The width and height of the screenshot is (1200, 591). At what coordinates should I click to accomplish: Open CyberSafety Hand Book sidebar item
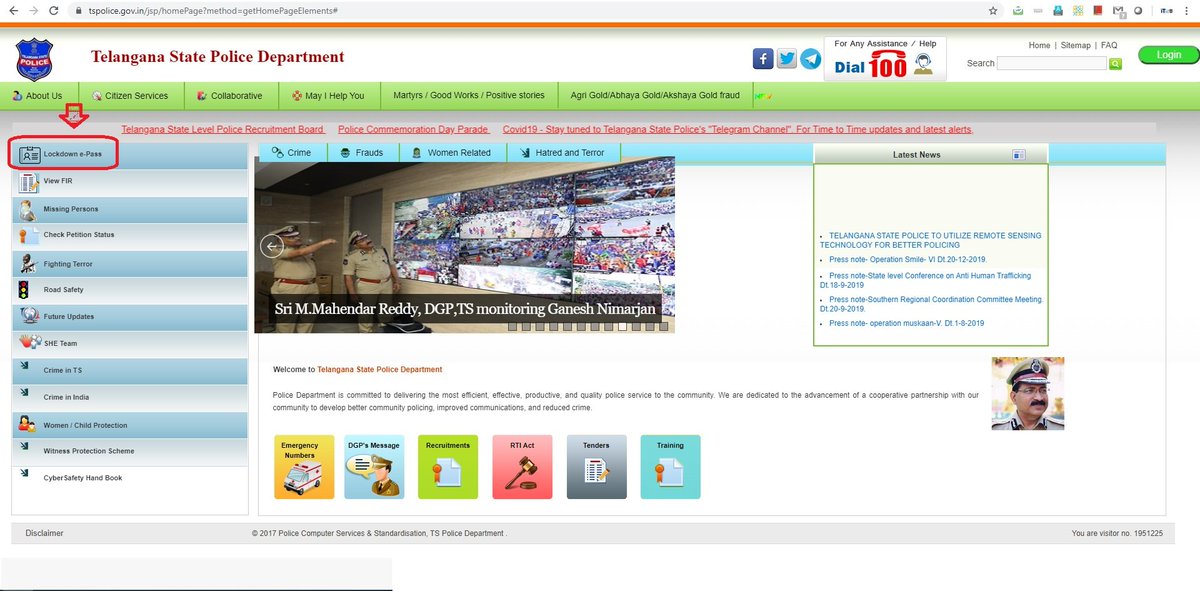click(x=129, y=479)
